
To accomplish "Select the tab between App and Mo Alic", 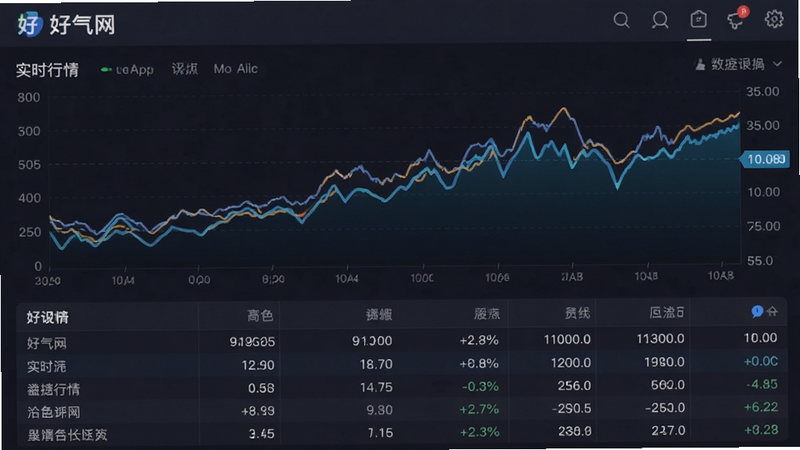I will (185, 69).
